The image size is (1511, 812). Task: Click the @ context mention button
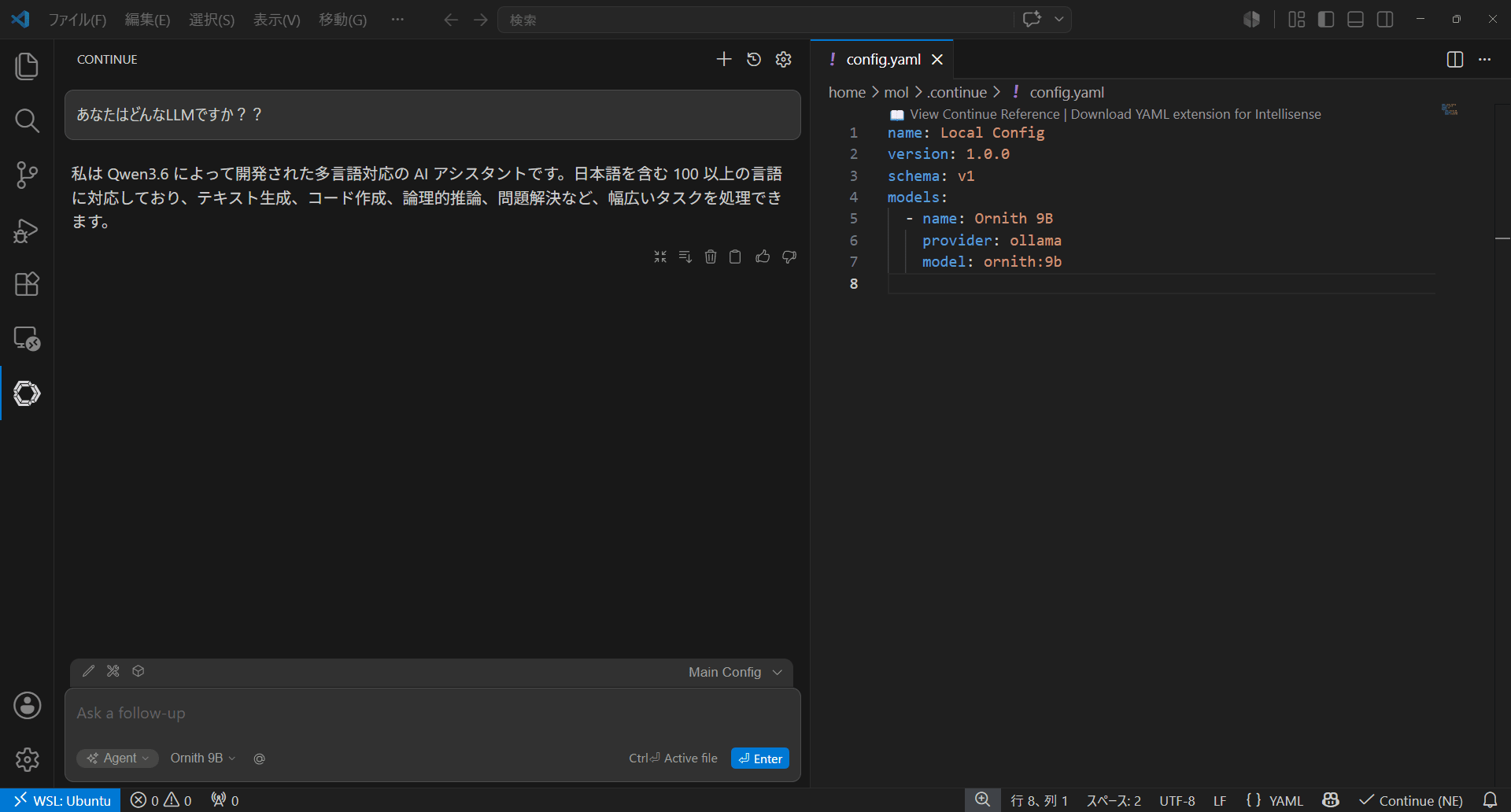259,758
